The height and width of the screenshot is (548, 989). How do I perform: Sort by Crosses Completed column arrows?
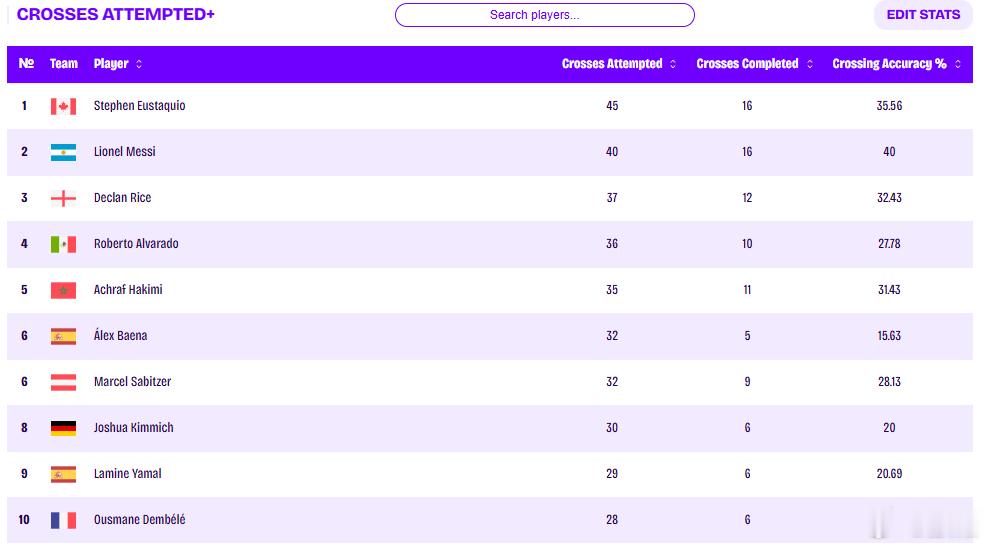tap(810, 64)
